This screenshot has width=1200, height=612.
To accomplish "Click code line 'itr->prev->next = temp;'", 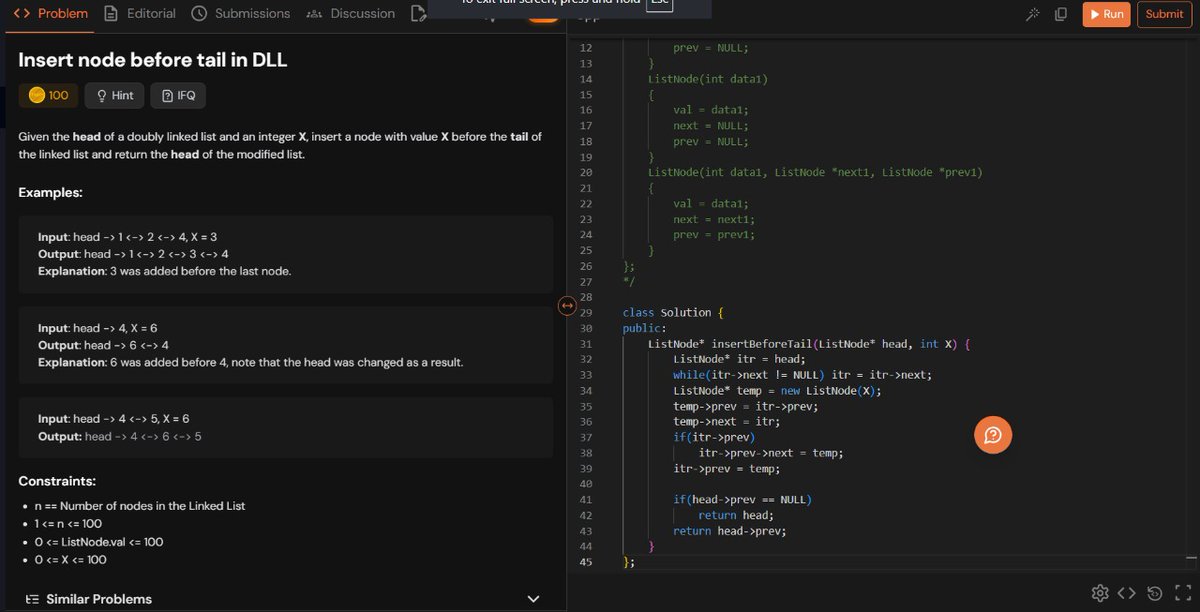I will tap(770, 453).
